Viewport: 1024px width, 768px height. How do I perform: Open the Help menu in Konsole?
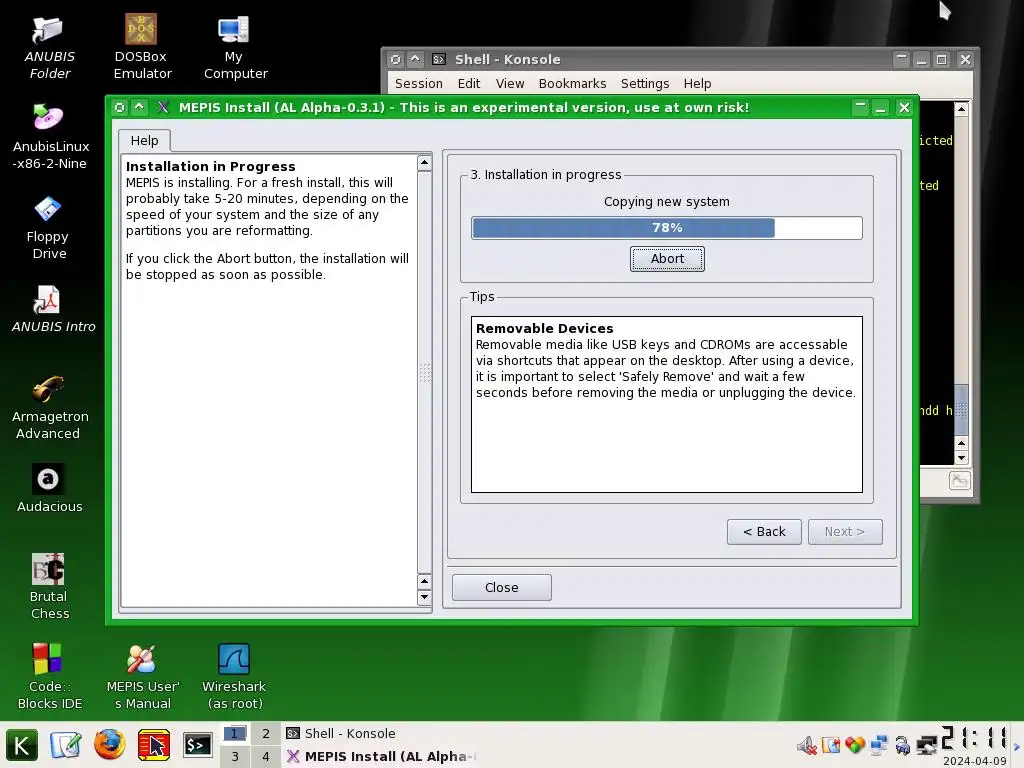[697, 84]
